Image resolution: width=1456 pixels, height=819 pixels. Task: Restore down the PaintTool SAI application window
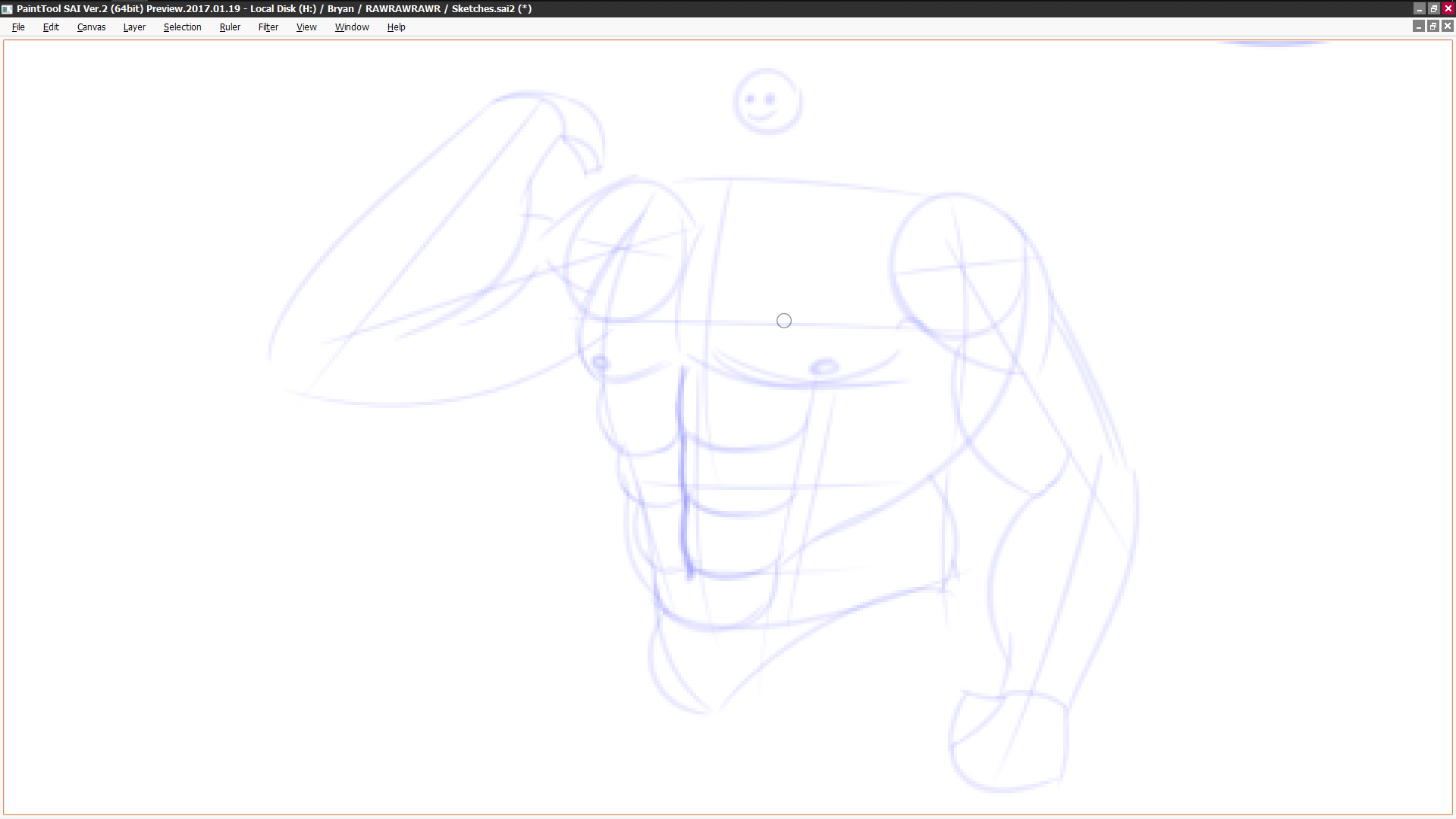(x=1433, y=8)
